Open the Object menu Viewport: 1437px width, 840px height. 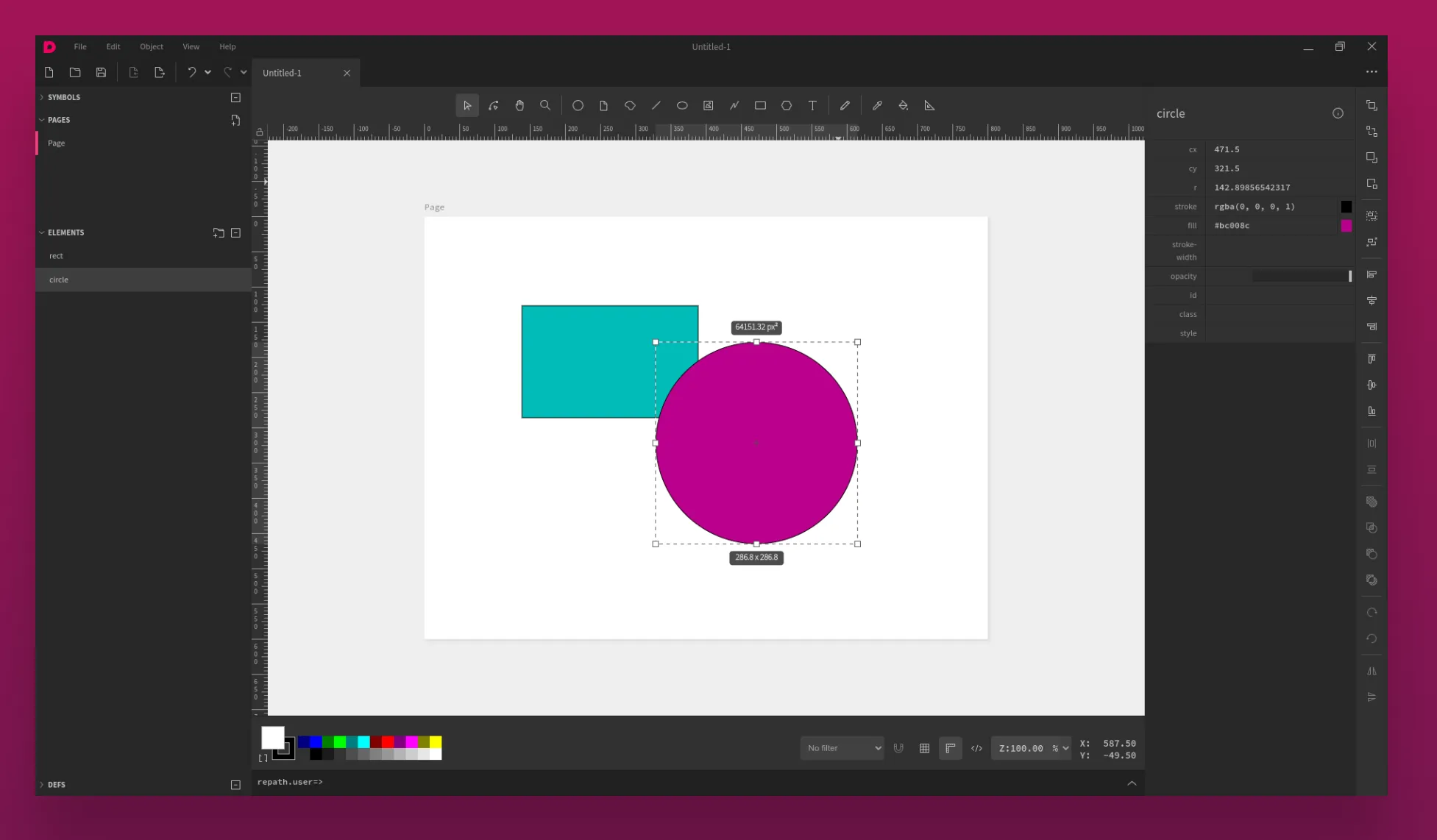coord(152,46)
